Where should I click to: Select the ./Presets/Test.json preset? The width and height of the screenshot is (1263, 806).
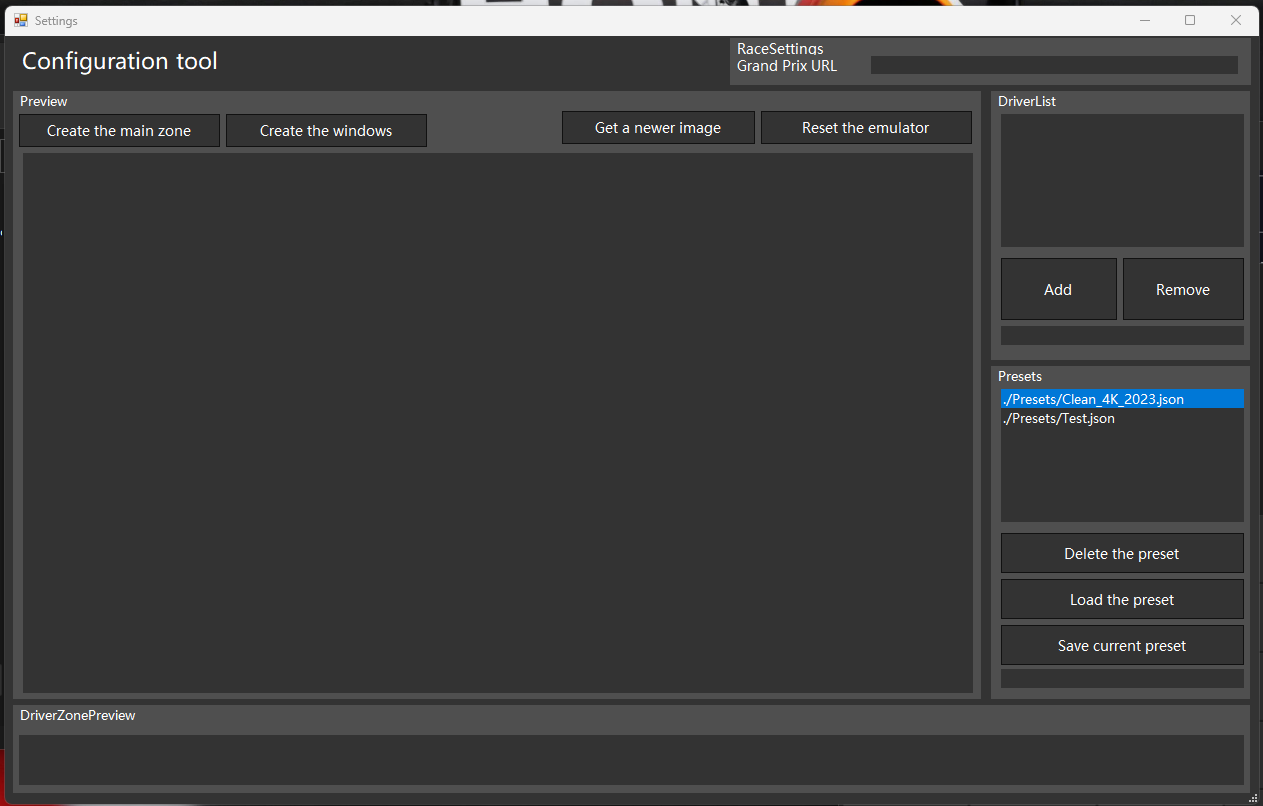tap(1058, 418)
